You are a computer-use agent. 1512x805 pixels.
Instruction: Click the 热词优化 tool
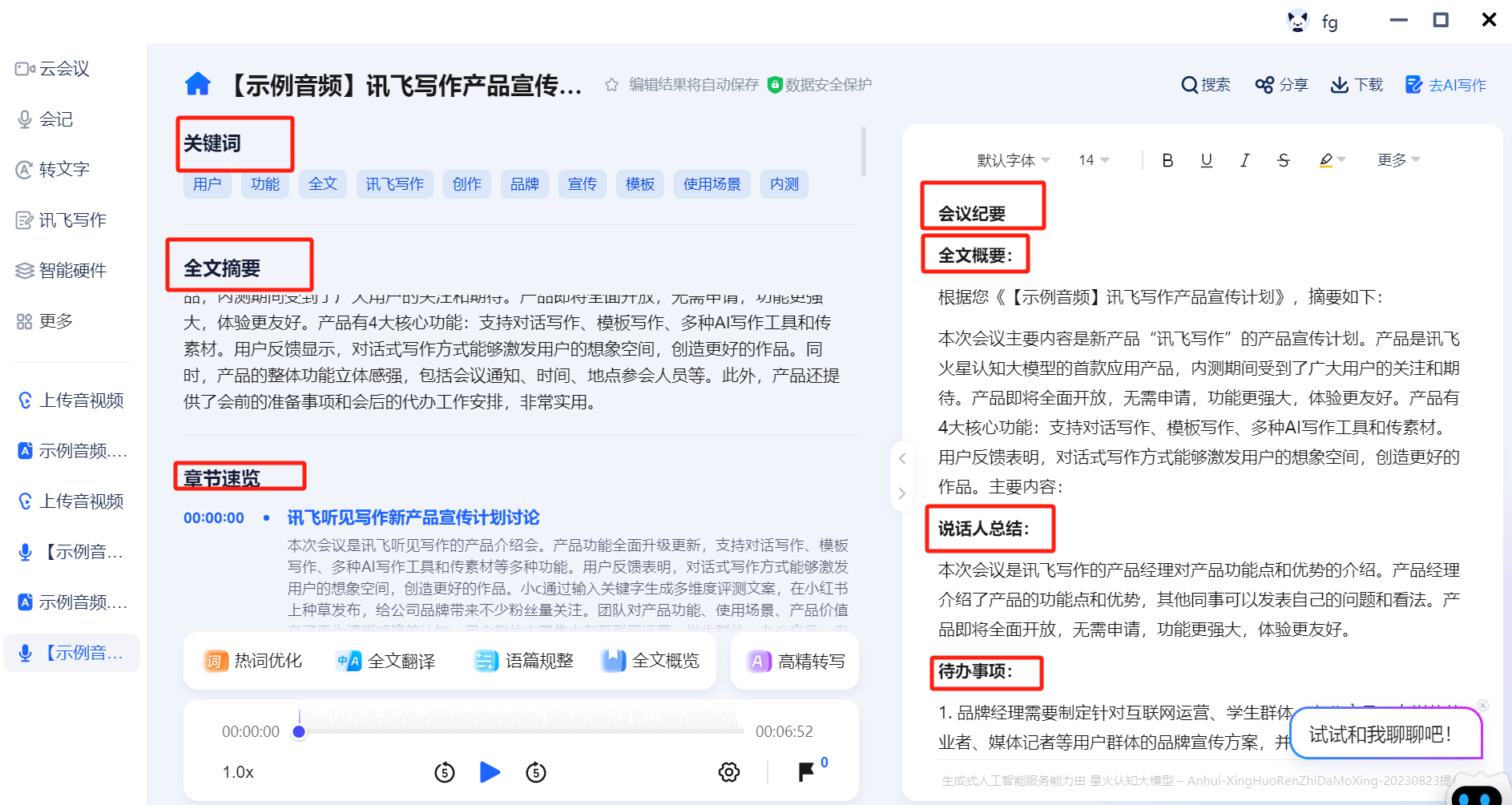pyautogui.click(x=252, y=661)
